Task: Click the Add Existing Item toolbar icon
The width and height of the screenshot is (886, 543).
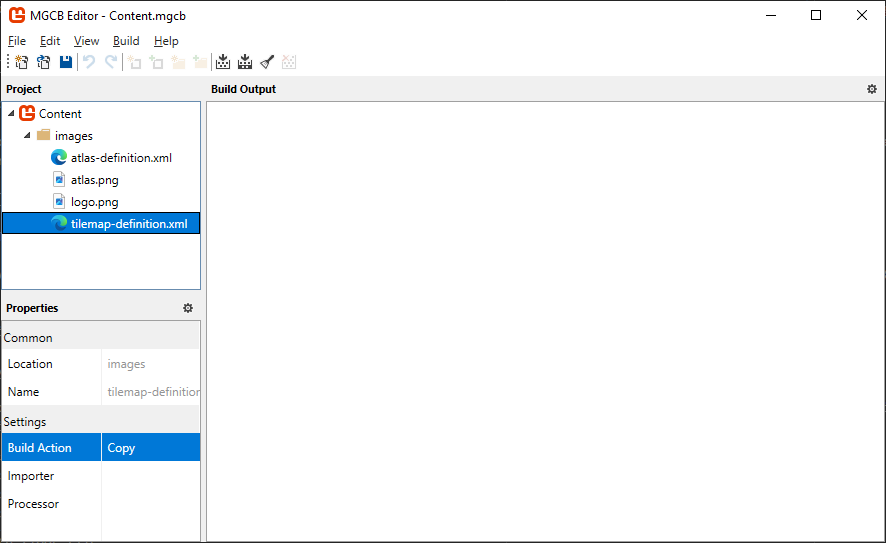Action: tap(156, 62)
